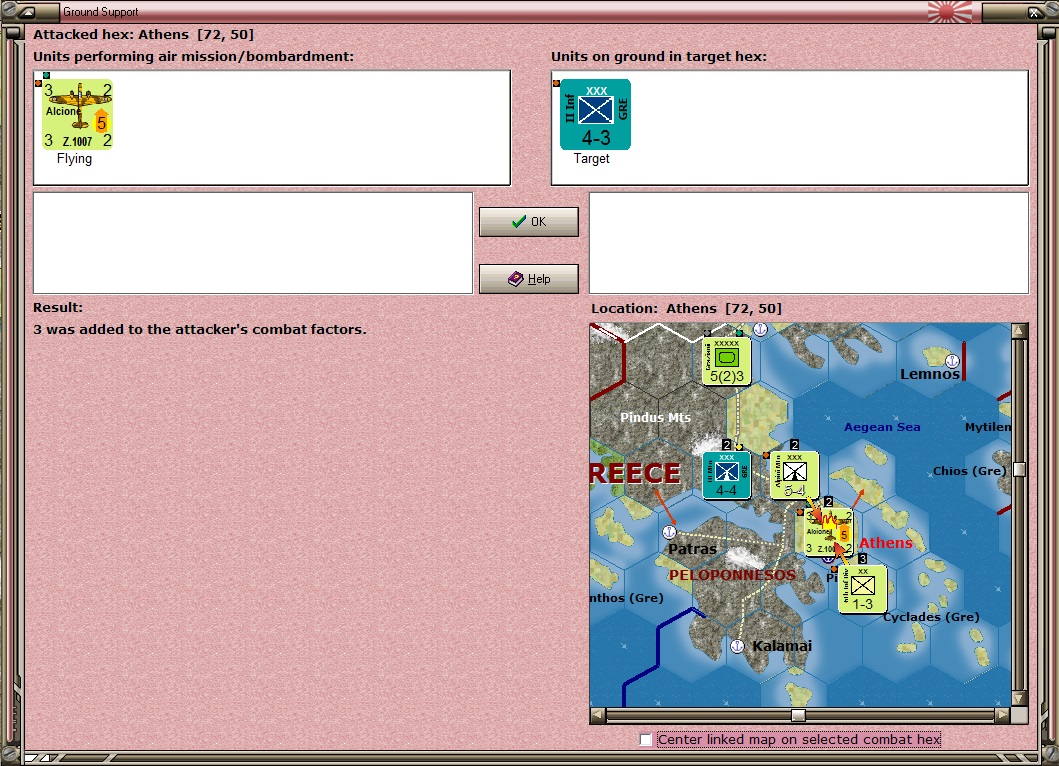Image resolution: width=1059 pixels, height=766 pixels.
Task: Click the Lemnos island label on map
Action: [x=929, y=374]
